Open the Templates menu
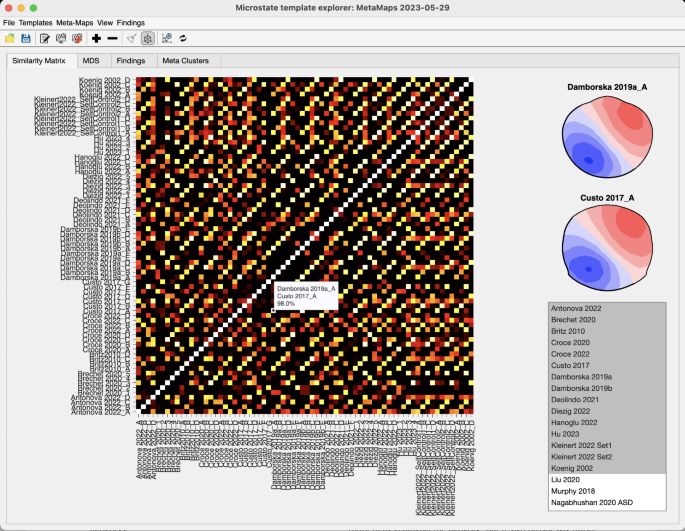 click(x=36, y=22)
